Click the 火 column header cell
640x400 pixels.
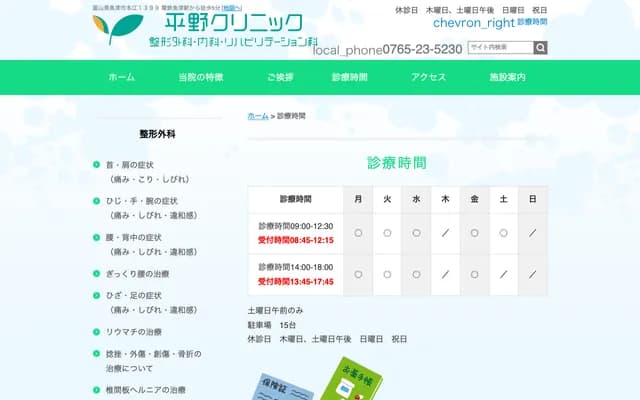click(387, 199)
